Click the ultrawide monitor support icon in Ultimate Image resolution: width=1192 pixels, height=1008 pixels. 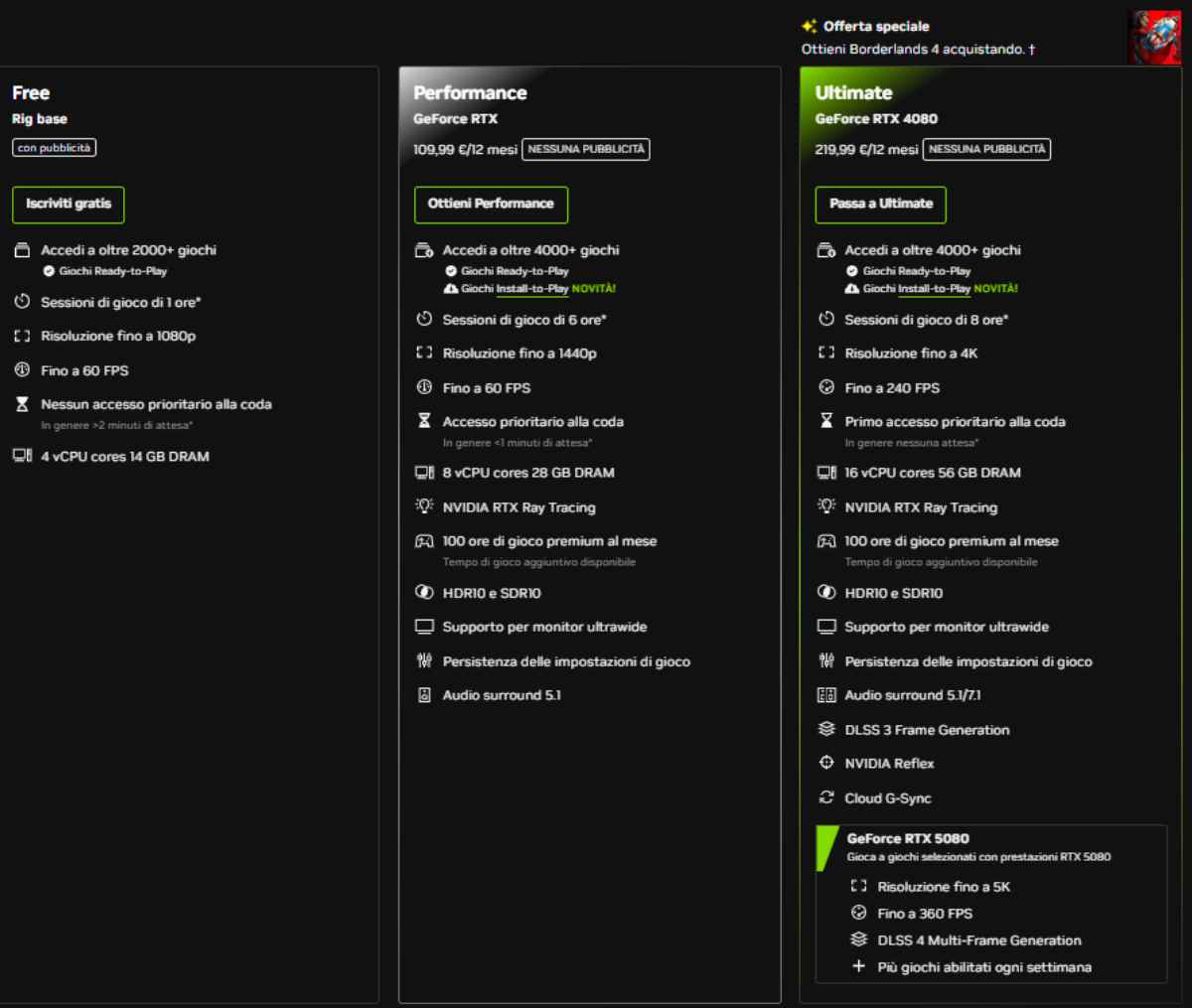pos(826,627)
